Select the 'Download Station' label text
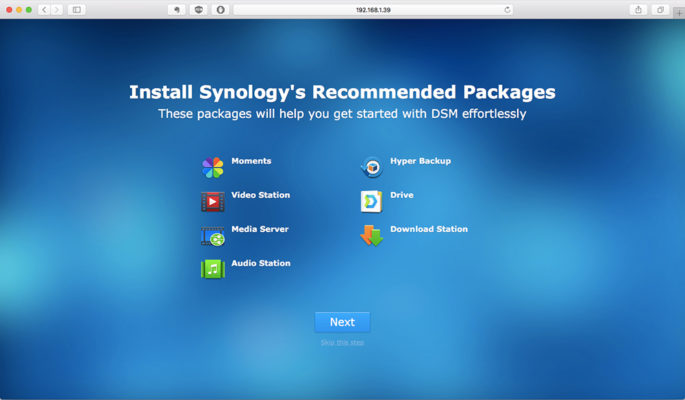The width and height of the screenshot is (685, 400). (x=429, y=229)
